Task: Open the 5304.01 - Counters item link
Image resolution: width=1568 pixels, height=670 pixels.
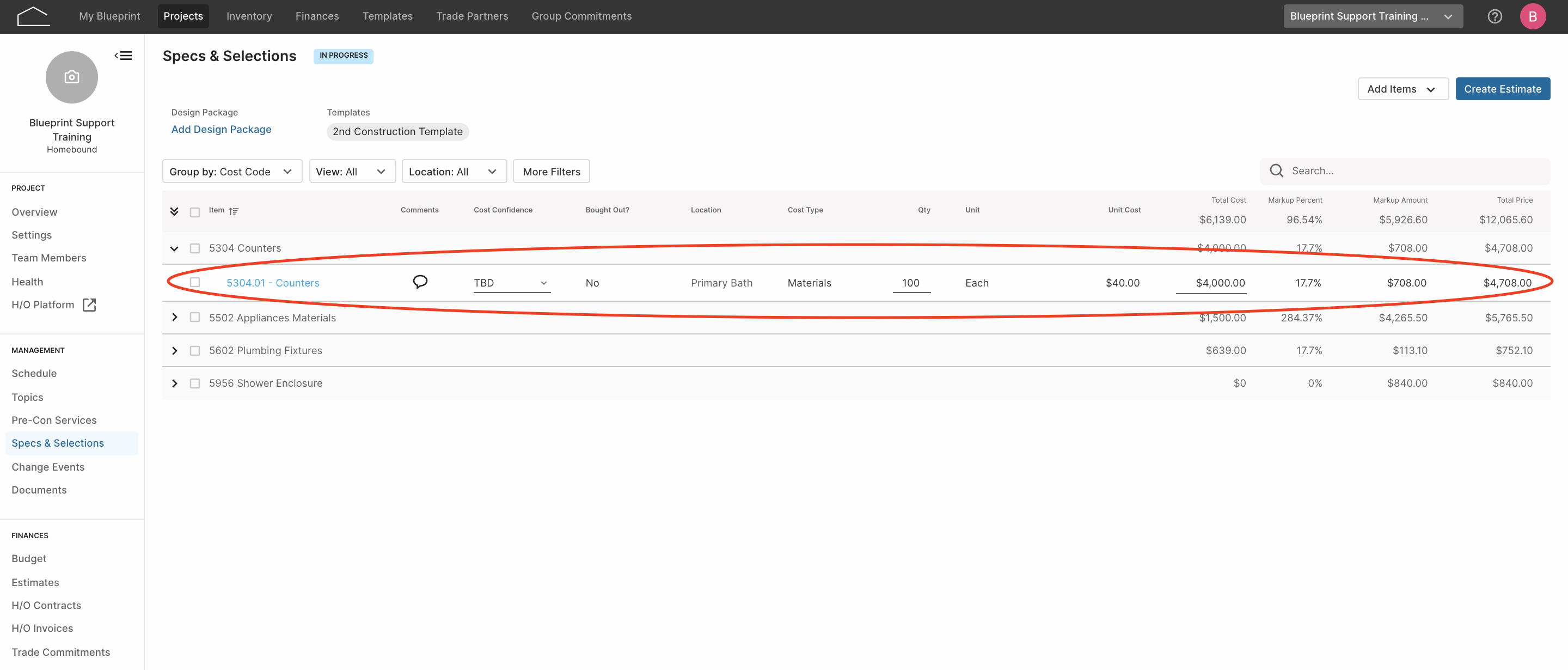Action: (273, 283)
